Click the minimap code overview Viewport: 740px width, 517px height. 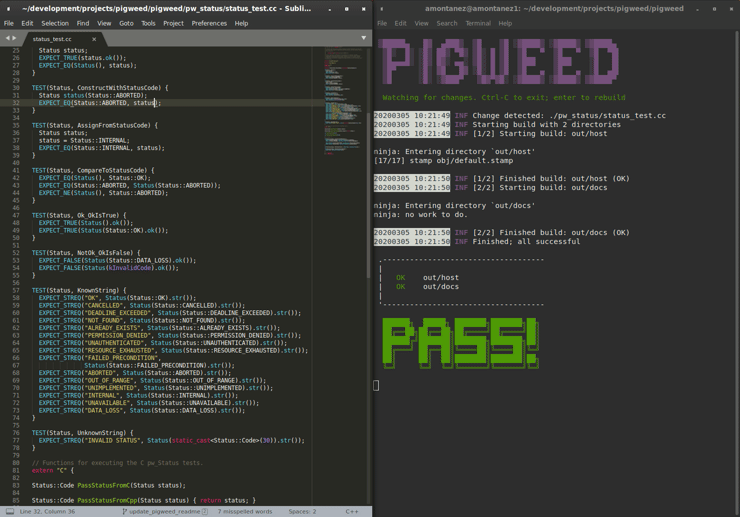(345, 100)
